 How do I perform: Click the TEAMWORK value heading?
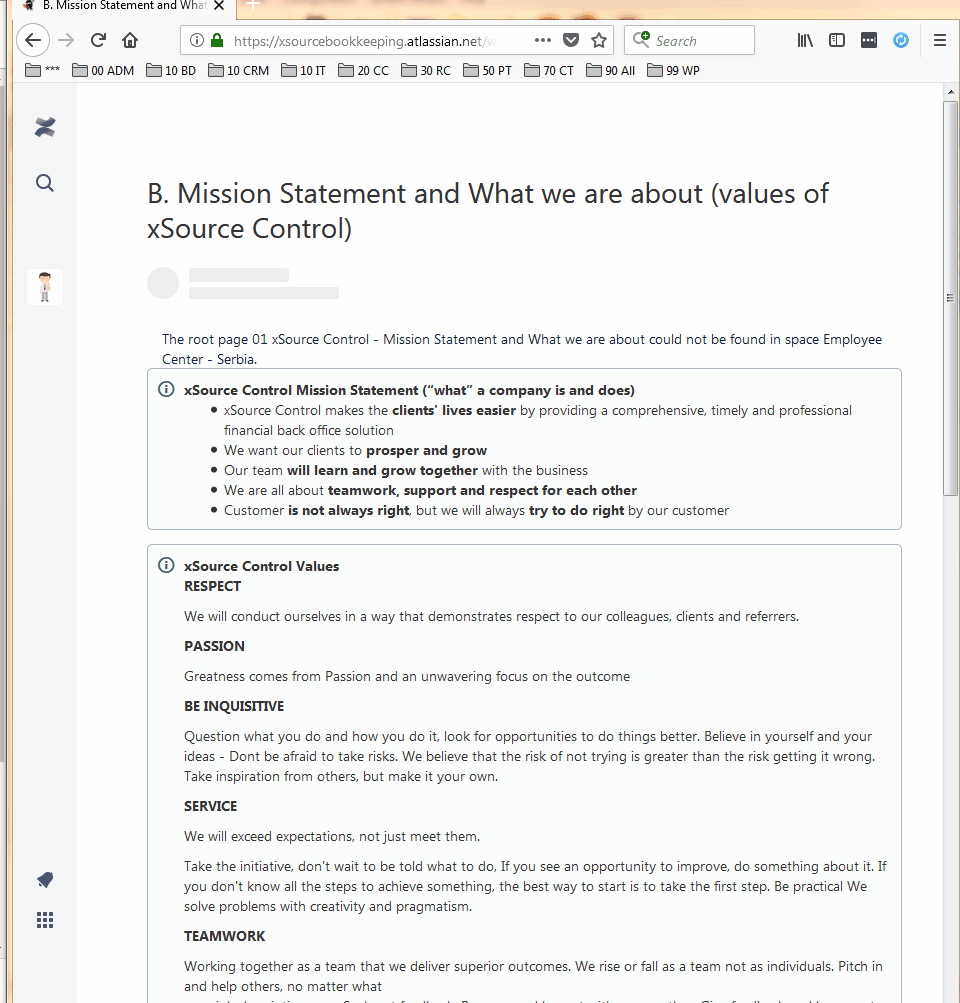tap(224, 936)
